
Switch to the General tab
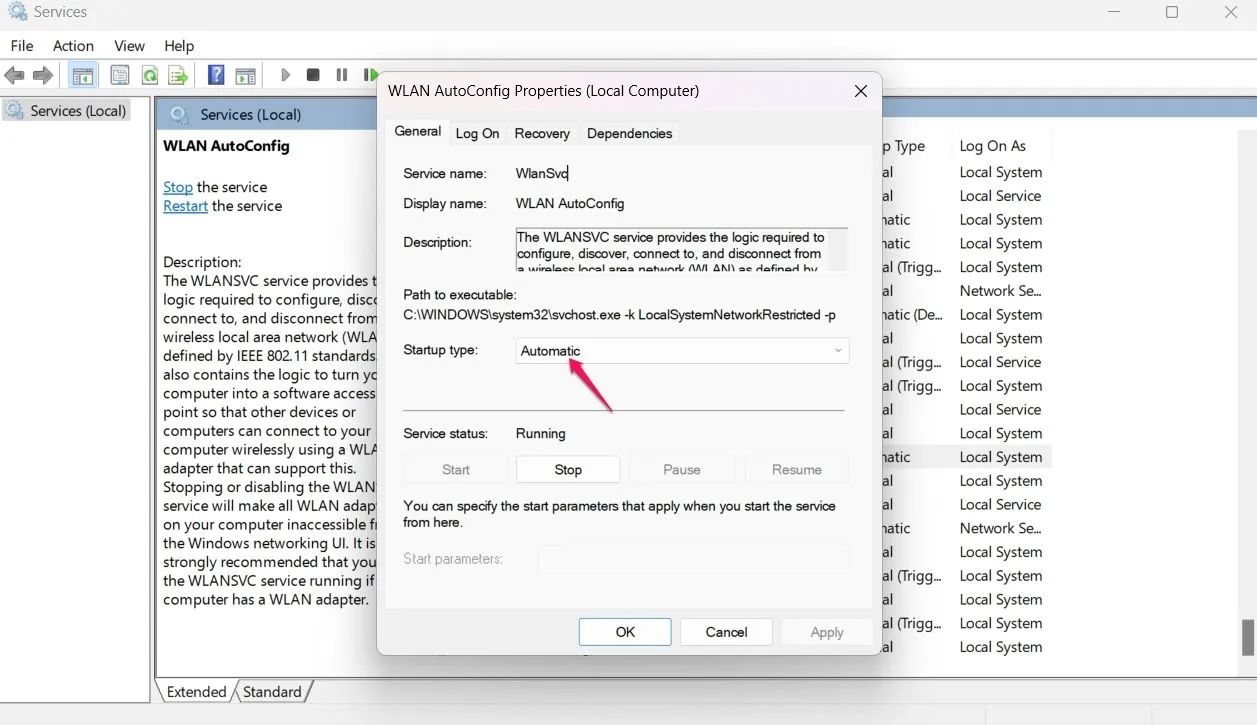(418, 132)
